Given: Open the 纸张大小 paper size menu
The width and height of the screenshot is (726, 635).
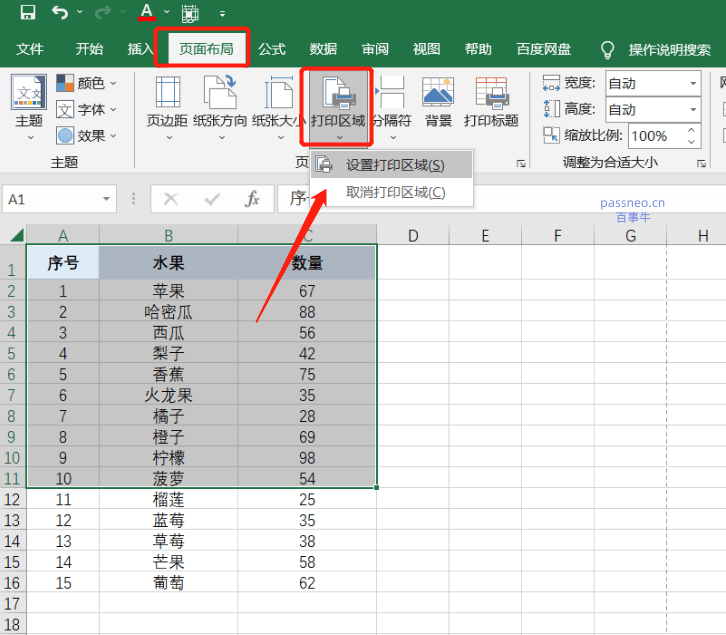Looking at the screenshot, I should [279, 107].
